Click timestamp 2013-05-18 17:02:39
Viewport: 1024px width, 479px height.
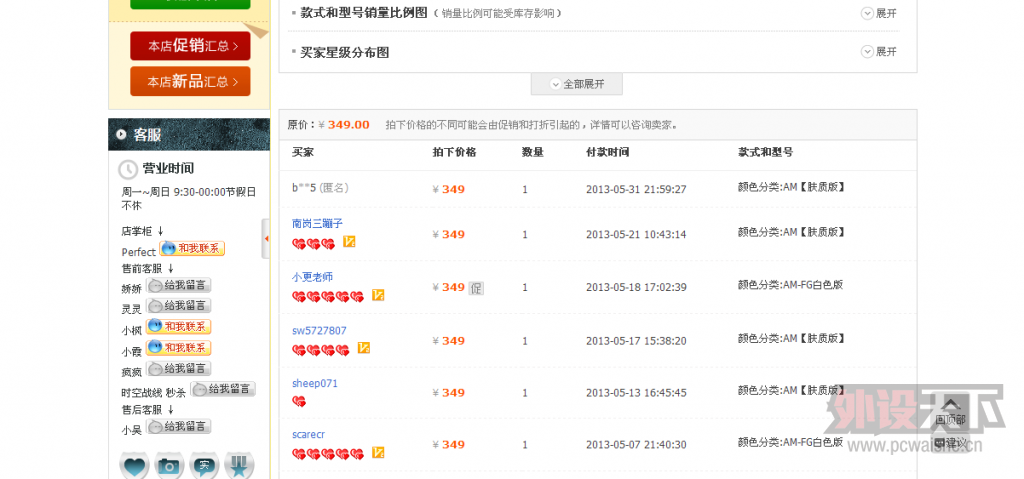pyautogui.click(x=636, y=288)
